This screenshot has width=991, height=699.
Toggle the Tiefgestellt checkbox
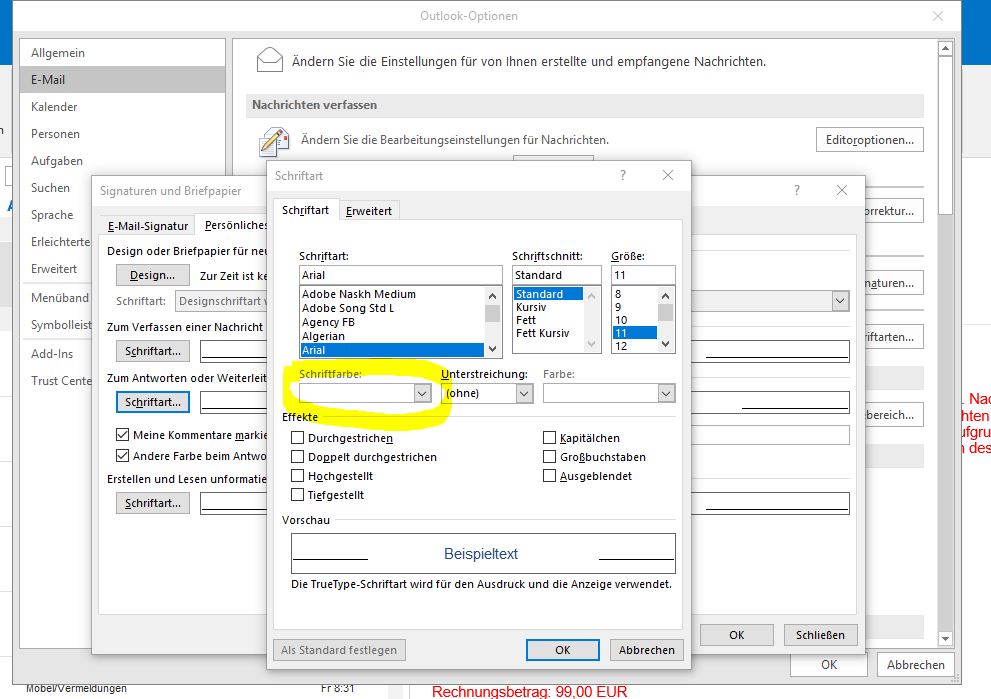pos(297,495)
